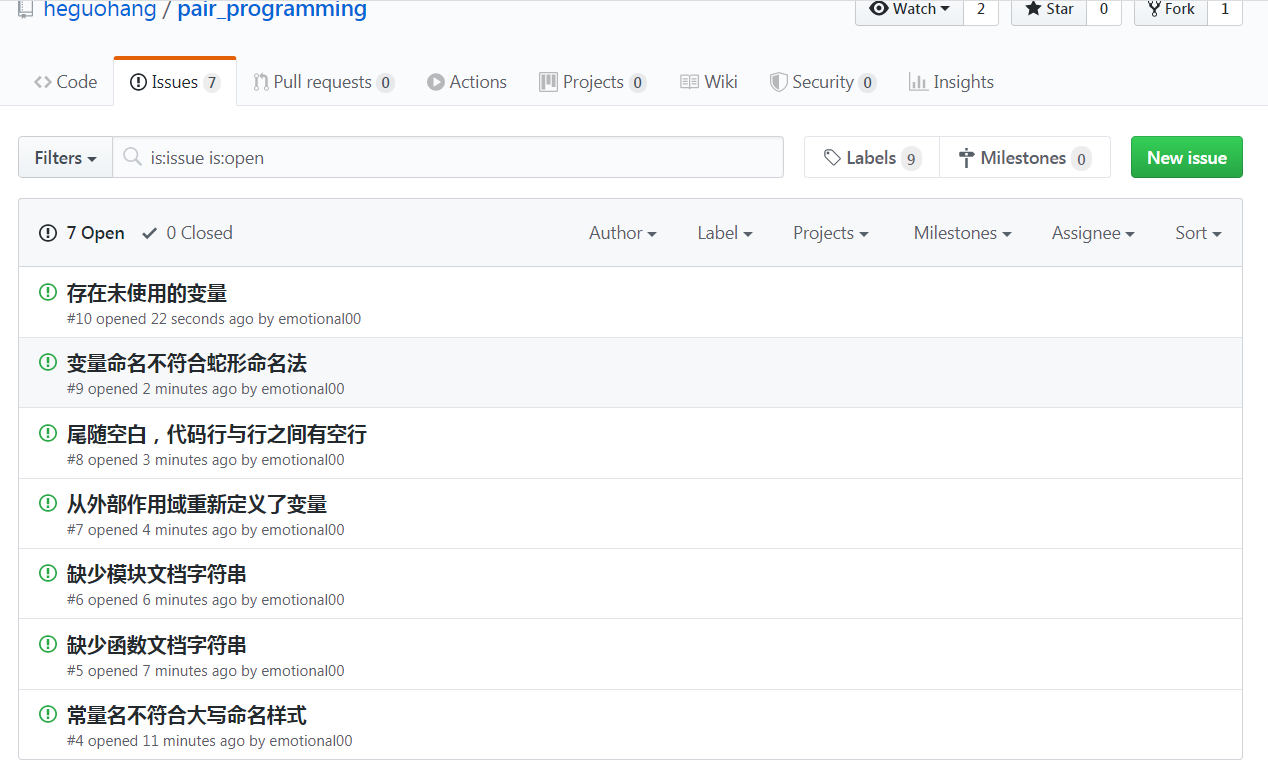The image size is (1268, 762).
Task: Switch to the Actions tab
Action: click(x=467, y=82)
